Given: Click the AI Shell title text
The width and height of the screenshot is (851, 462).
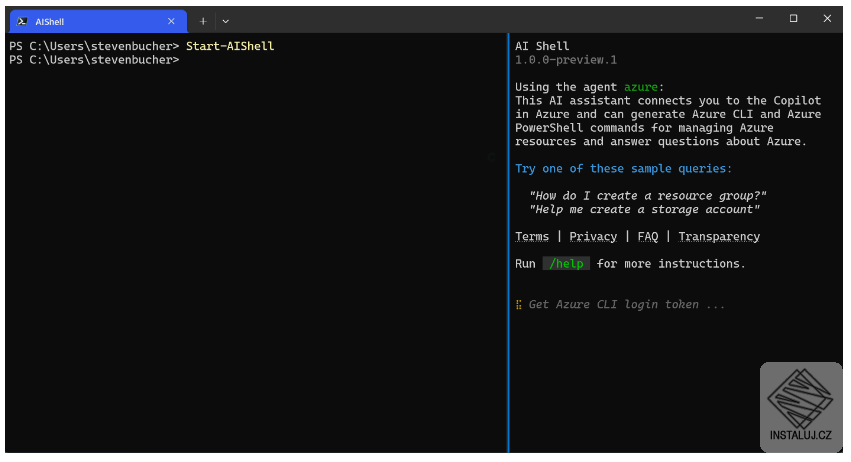Looking at the screenshot, I should [x=542, y=46].
